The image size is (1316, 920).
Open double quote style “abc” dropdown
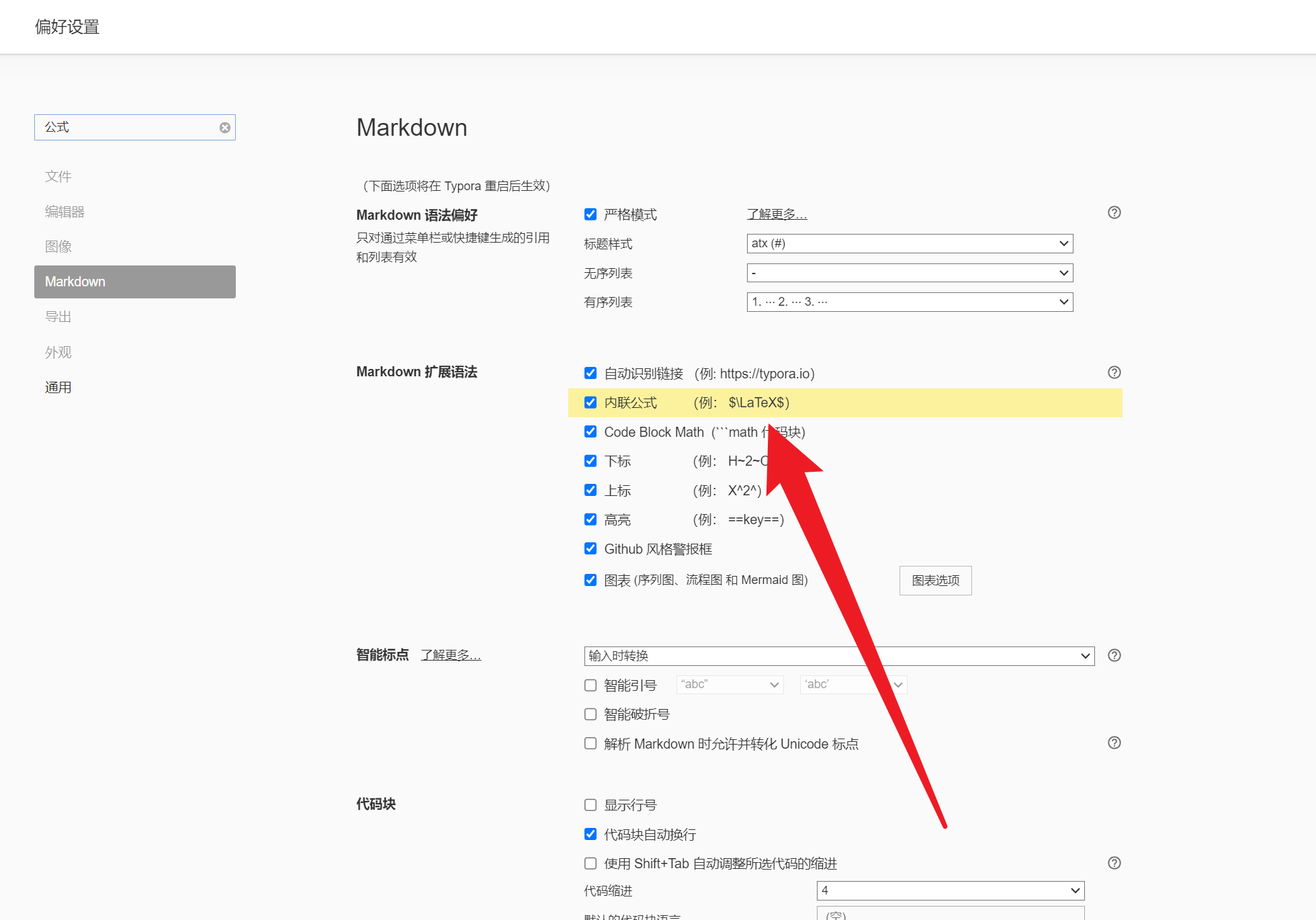click(x=730, y=685)
